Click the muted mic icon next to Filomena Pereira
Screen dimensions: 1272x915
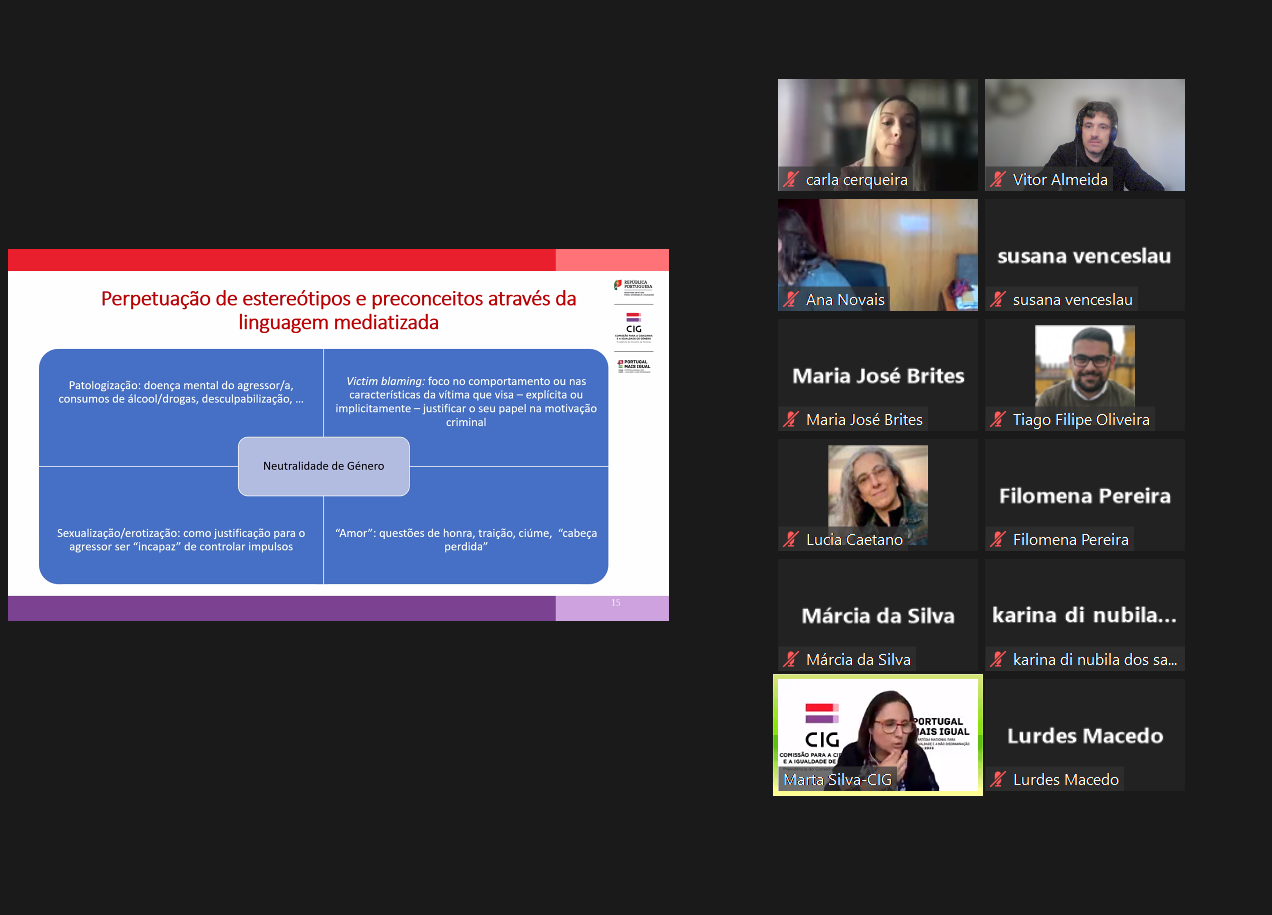998,540
